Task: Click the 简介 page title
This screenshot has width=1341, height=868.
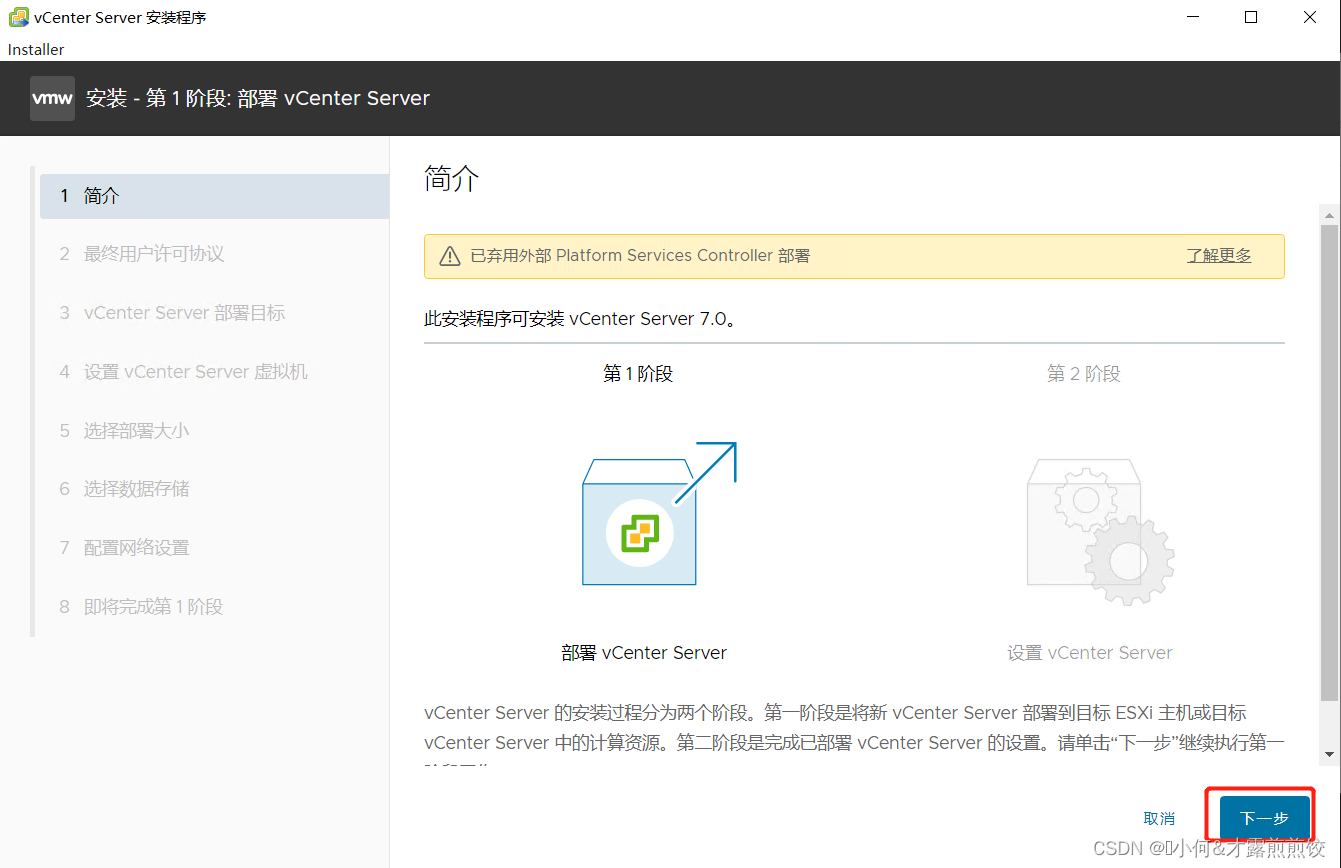Action: click(452, 179)
